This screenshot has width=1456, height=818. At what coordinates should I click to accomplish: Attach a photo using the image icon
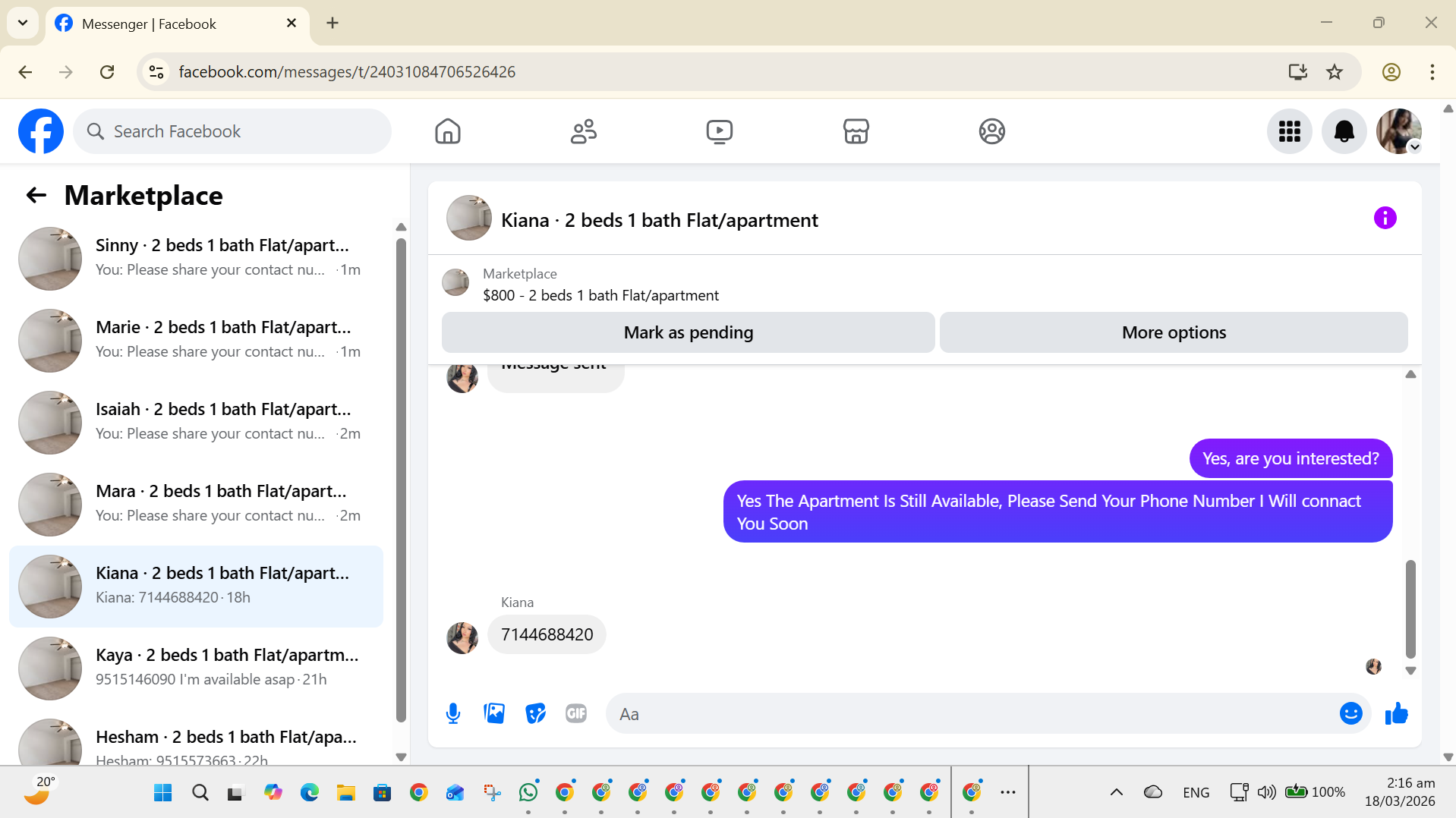494,713
